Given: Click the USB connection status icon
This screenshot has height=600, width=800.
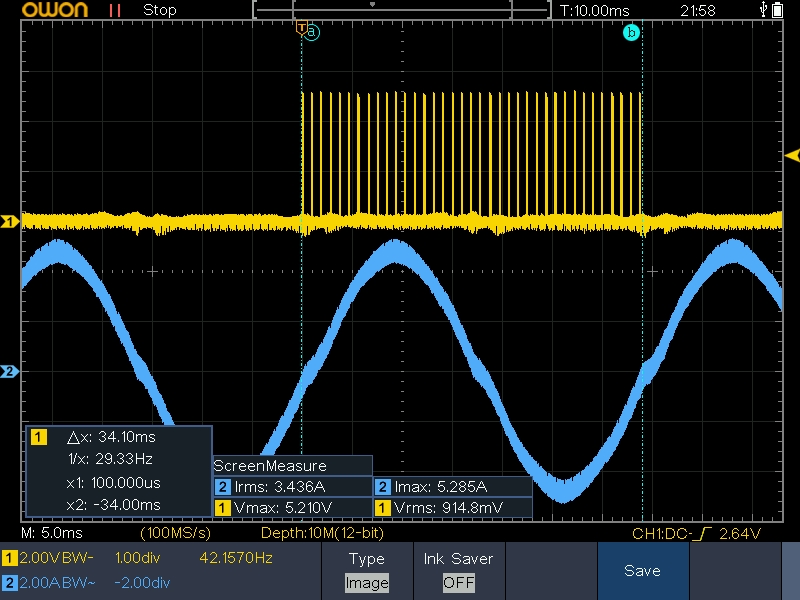Looking at the screenshot, I should click(763, 9).
